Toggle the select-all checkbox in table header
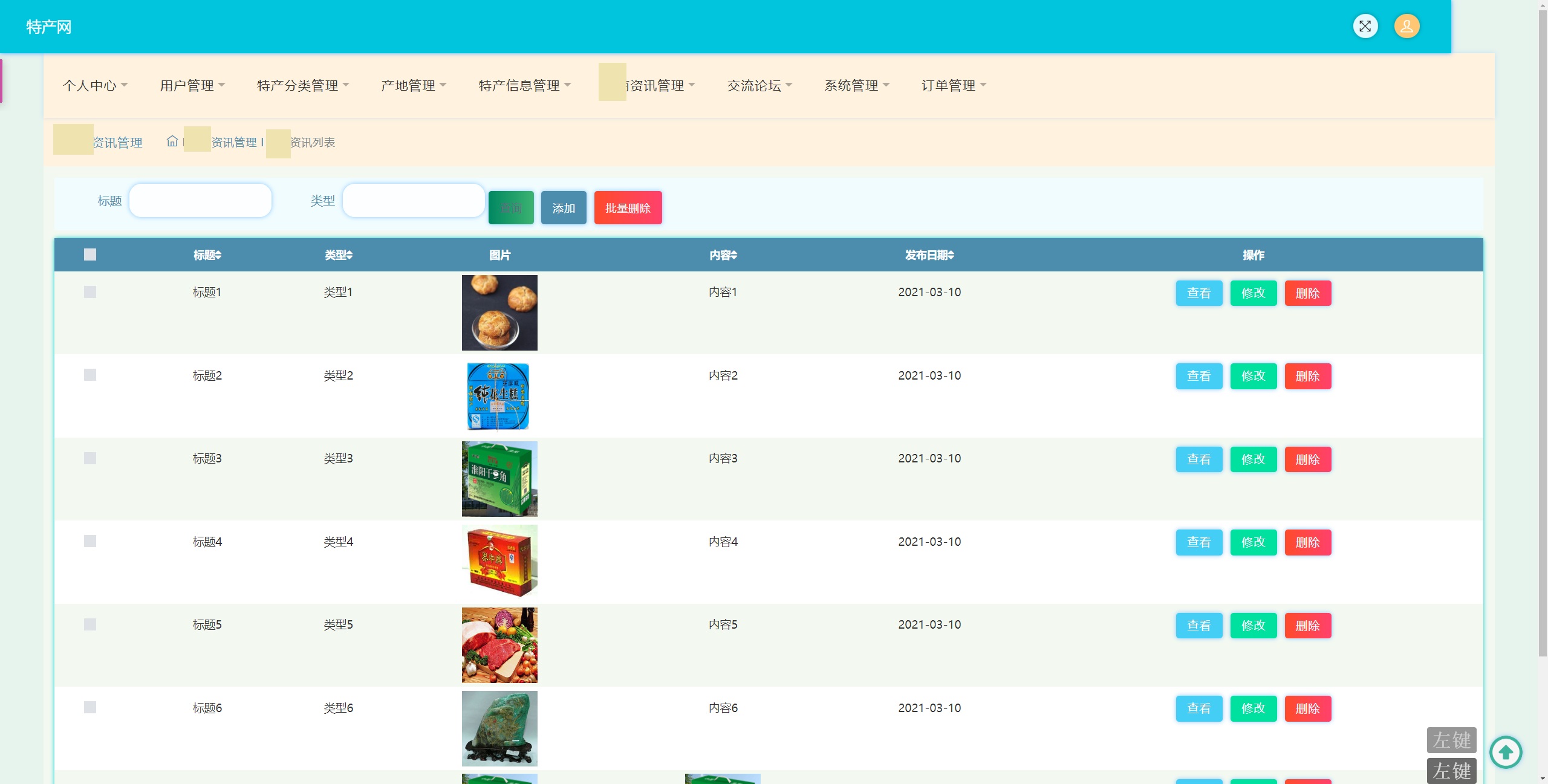Image resolution: width=1548 pixels, height=784 pixels. pos(90,254)
